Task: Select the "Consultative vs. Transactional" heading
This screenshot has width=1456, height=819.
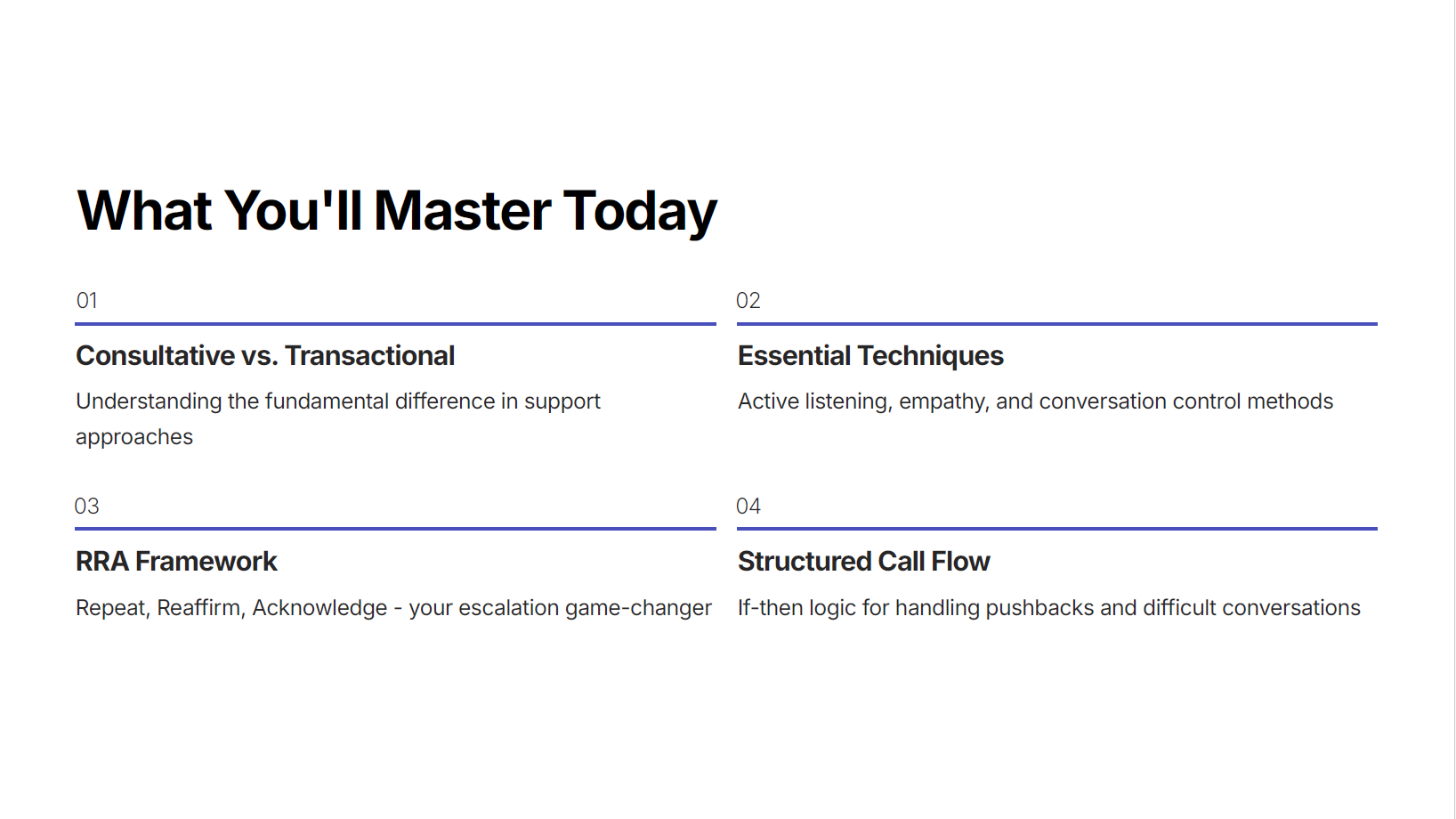Action: (265, 356)
